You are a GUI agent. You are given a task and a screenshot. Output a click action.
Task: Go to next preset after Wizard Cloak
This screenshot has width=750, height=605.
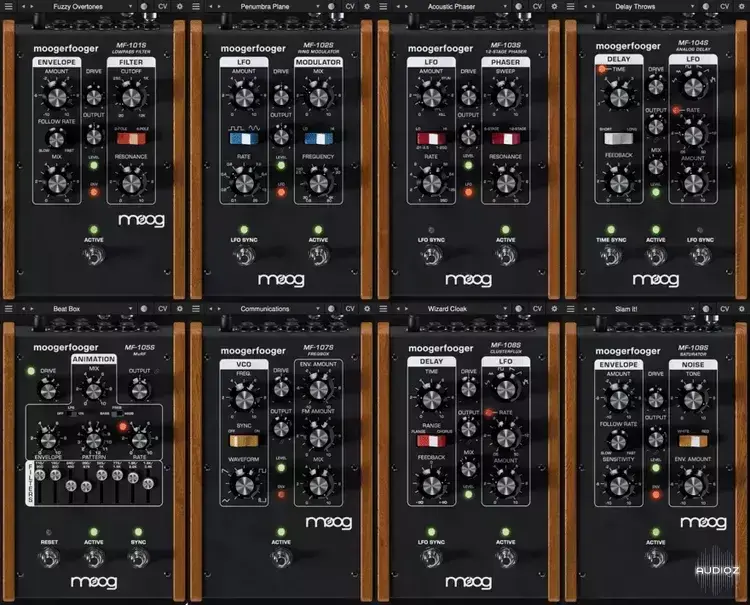407,309
